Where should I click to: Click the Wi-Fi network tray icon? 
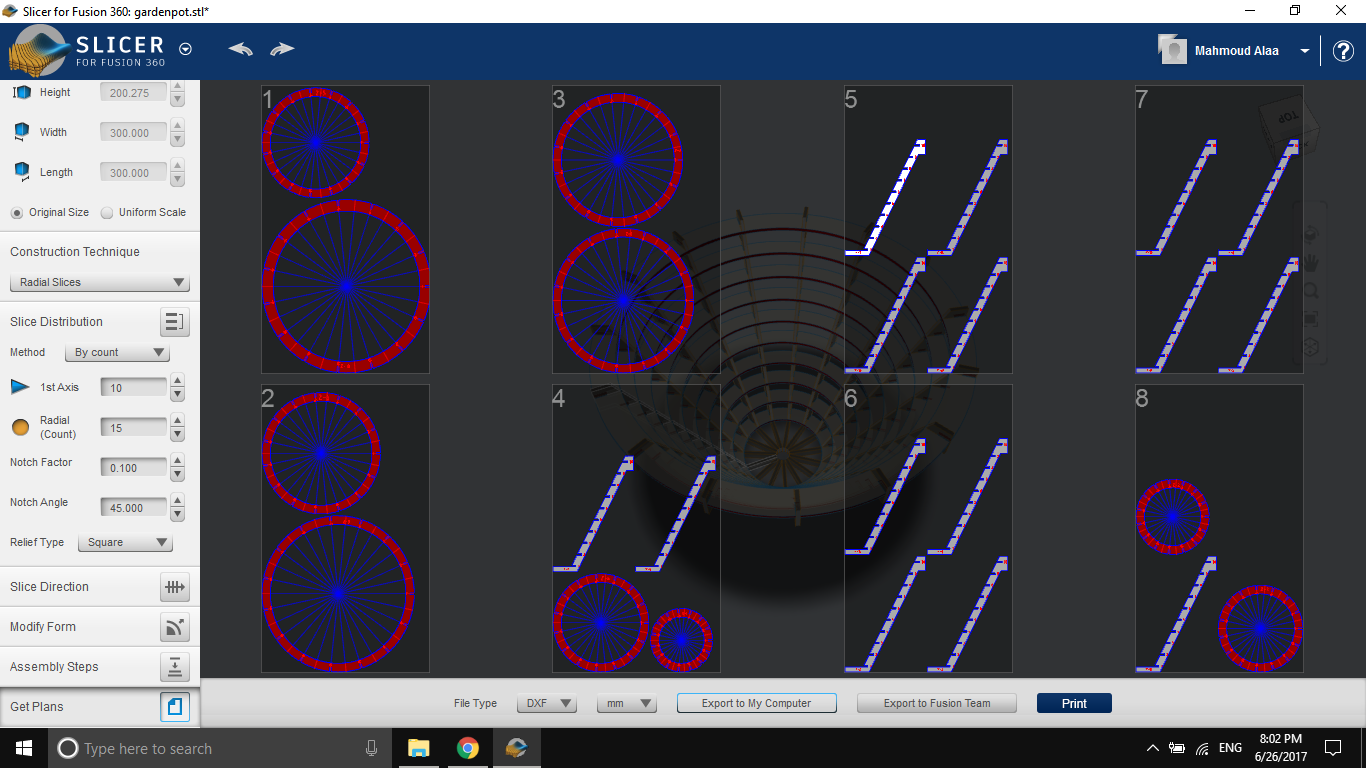(1202, 748)
